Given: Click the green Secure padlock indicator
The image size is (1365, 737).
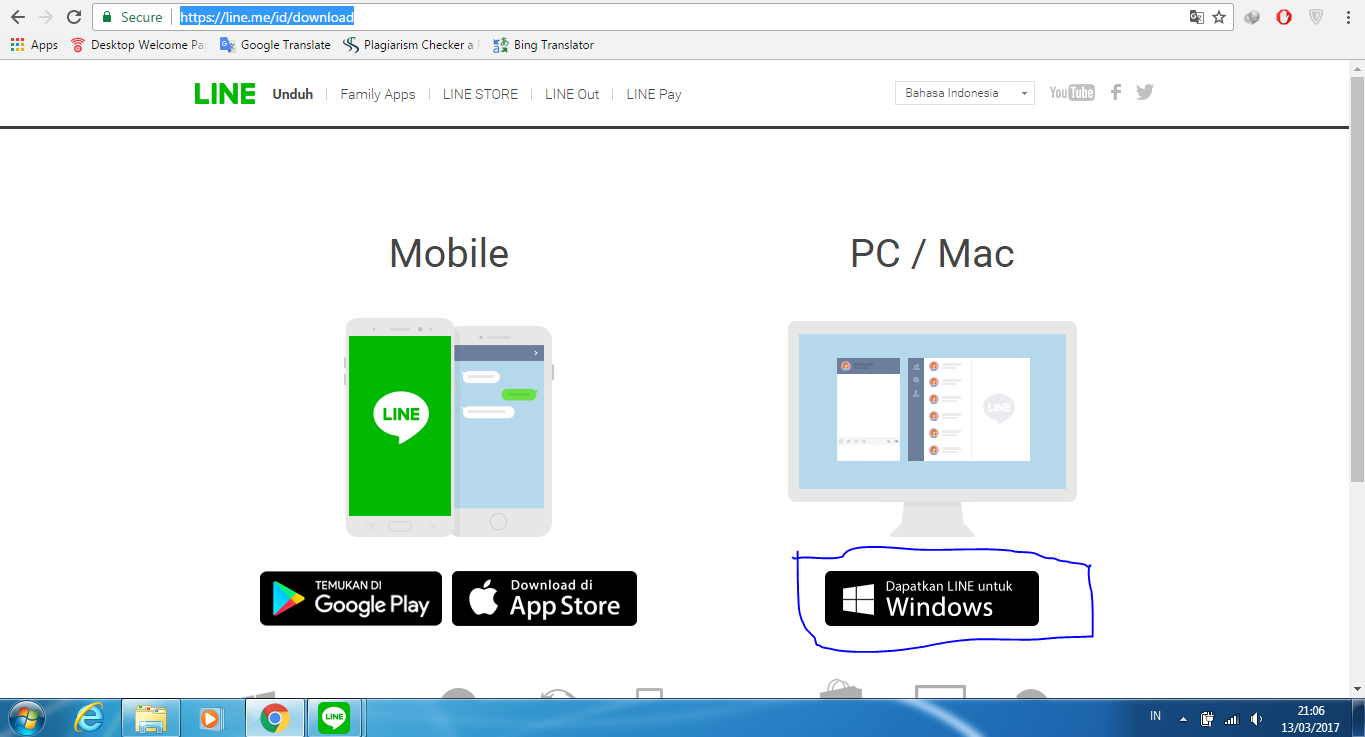Looking at the screenshot, I should tap(132, 17).
